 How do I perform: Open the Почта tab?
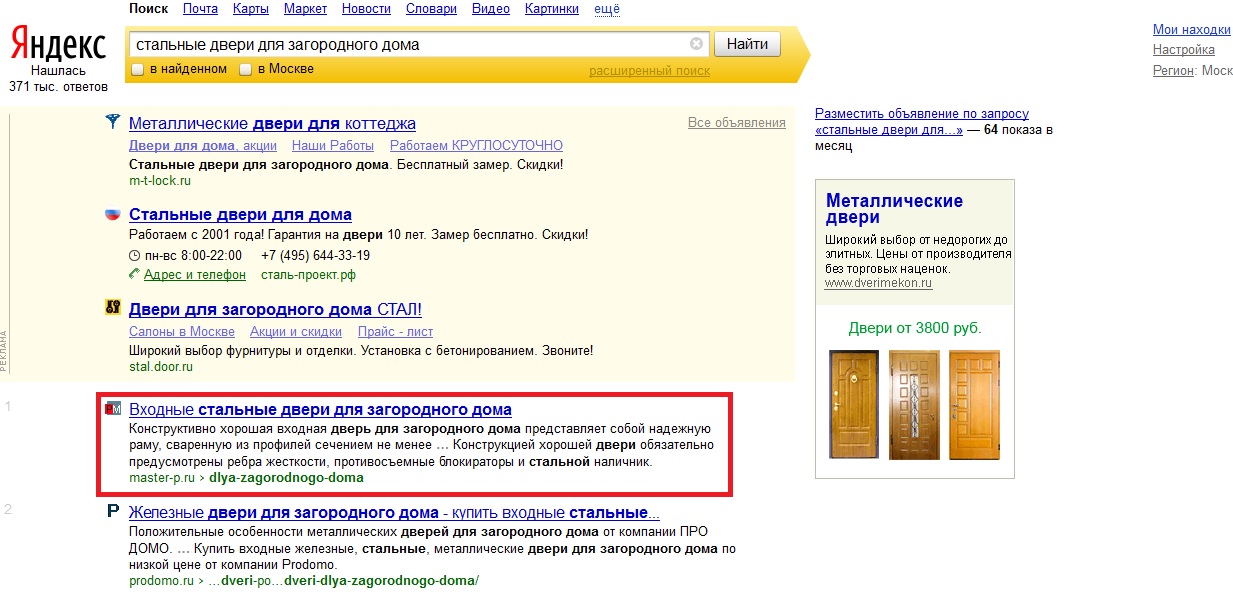click(x=200, y=9)
